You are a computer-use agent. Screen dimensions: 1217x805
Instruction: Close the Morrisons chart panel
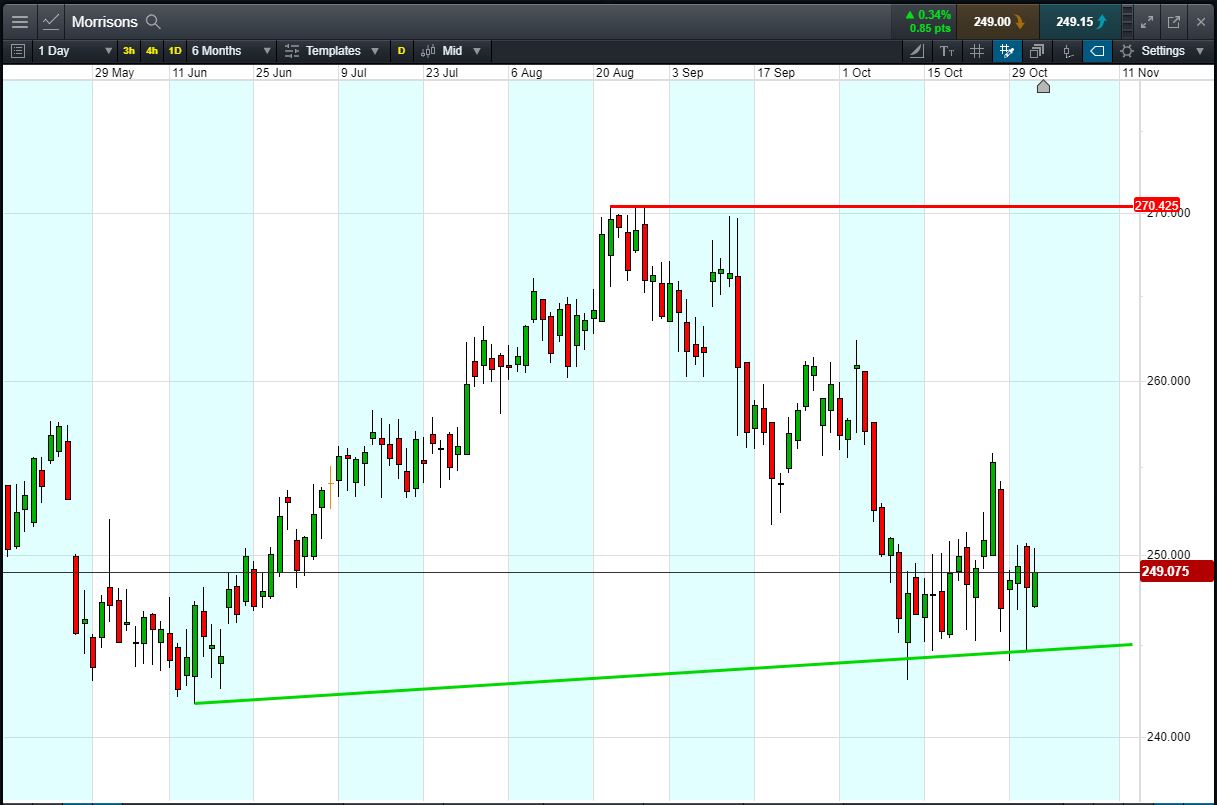tap(1200, 21)
